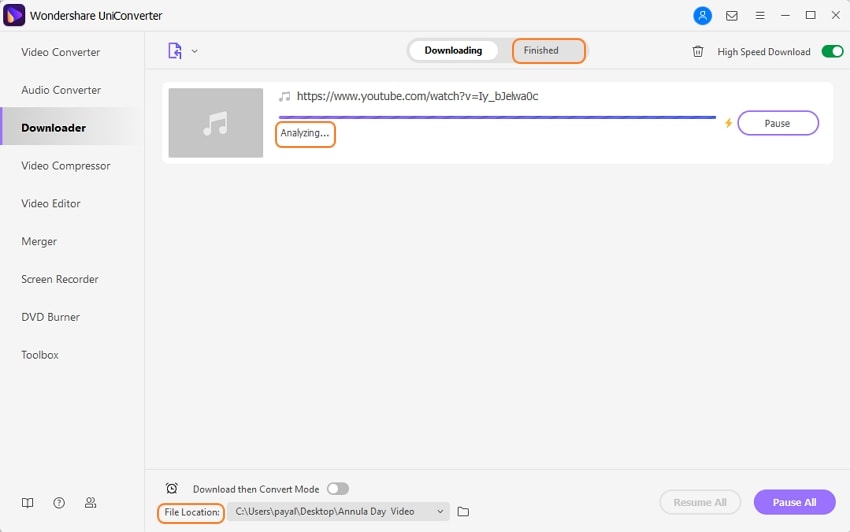Open Audio Converter in sidebar
The width and height of the screenshot is (850, 532).
pyautogui.click(x=61, y=90)
